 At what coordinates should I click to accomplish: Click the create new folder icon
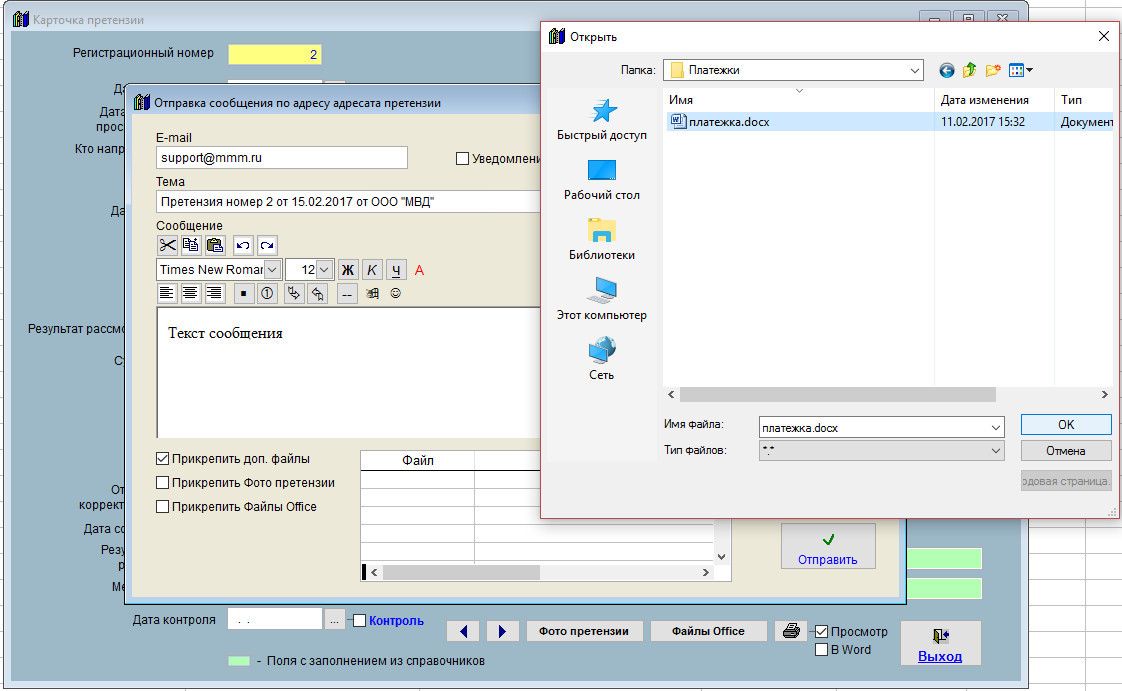(993, 70)
